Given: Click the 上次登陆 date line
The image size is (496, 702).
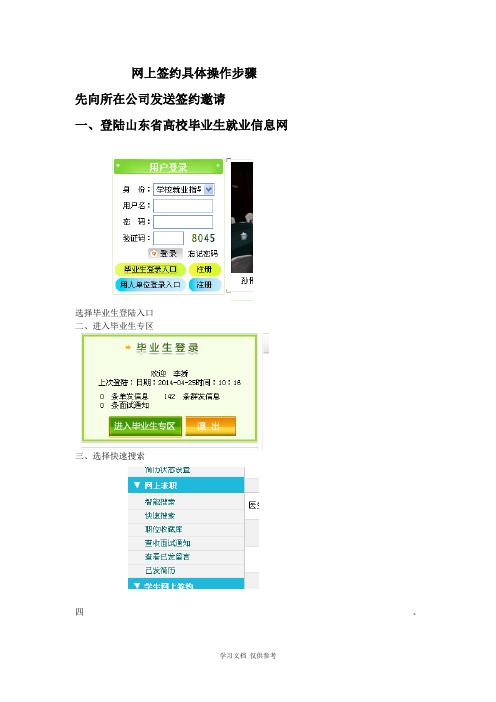Looking at the screenshot, I should (170, 382).
